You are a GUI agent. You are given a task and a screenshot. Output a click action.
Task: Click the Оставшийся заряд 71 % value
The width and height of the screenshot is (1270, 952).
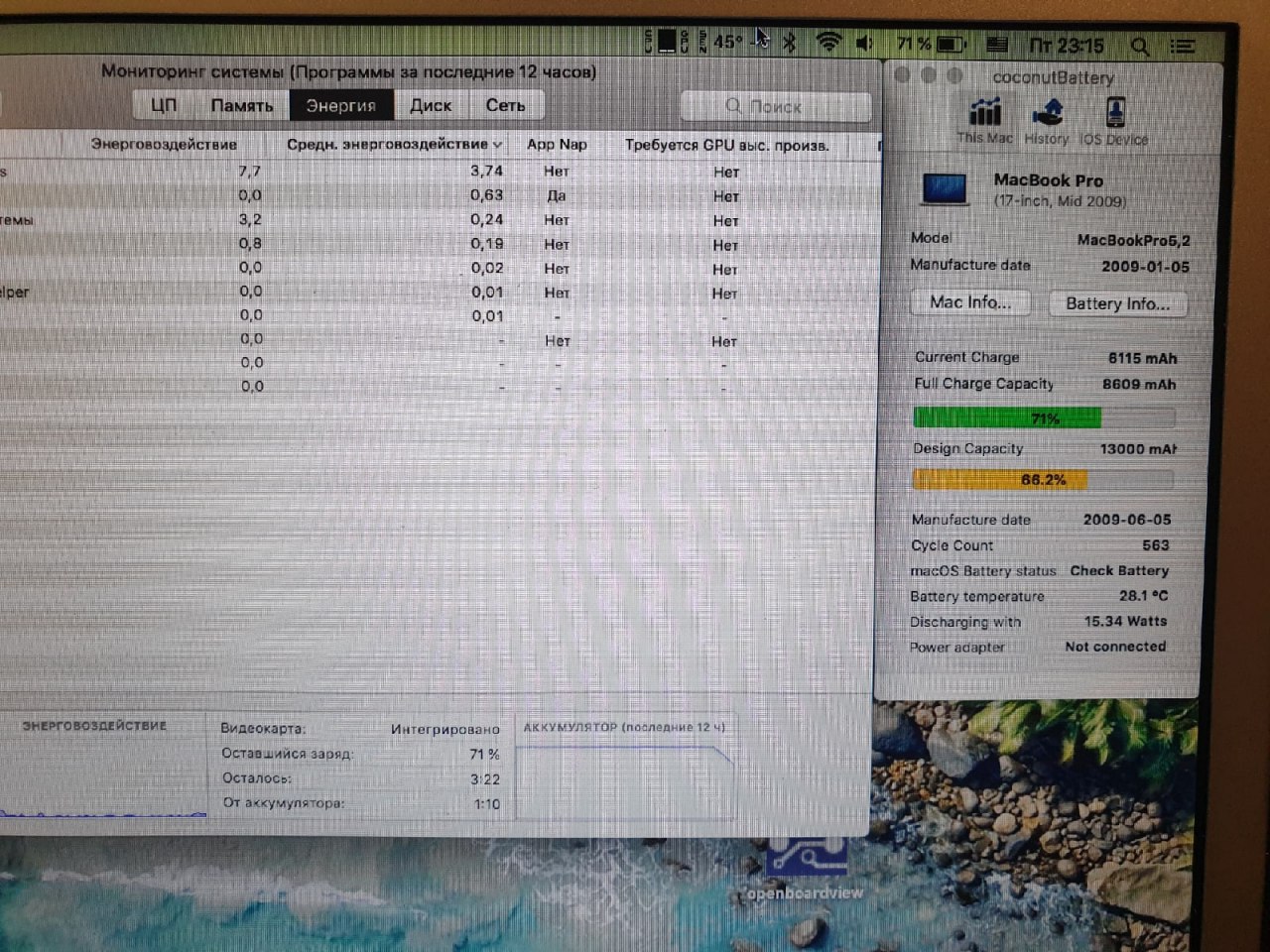pyautogui.click(x=484, y=755)
